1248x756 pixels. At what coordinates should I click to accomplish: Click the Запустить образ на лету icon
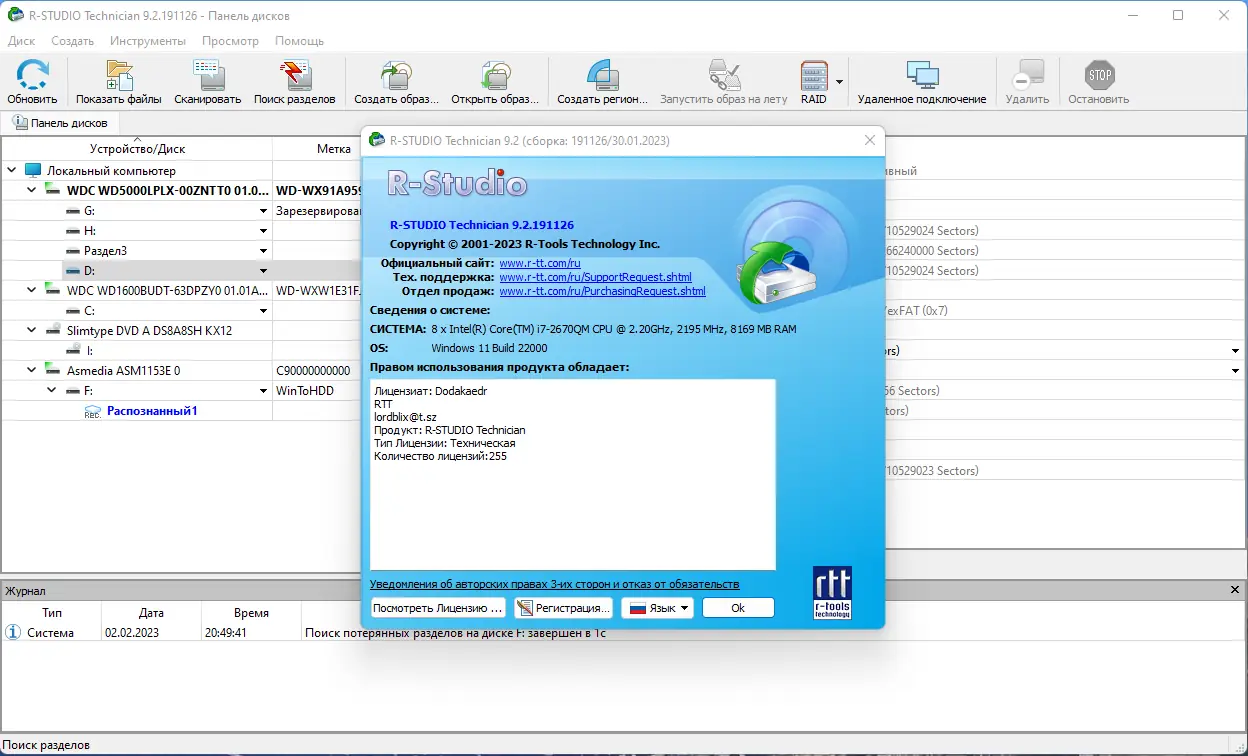click(x=724, y=80)
